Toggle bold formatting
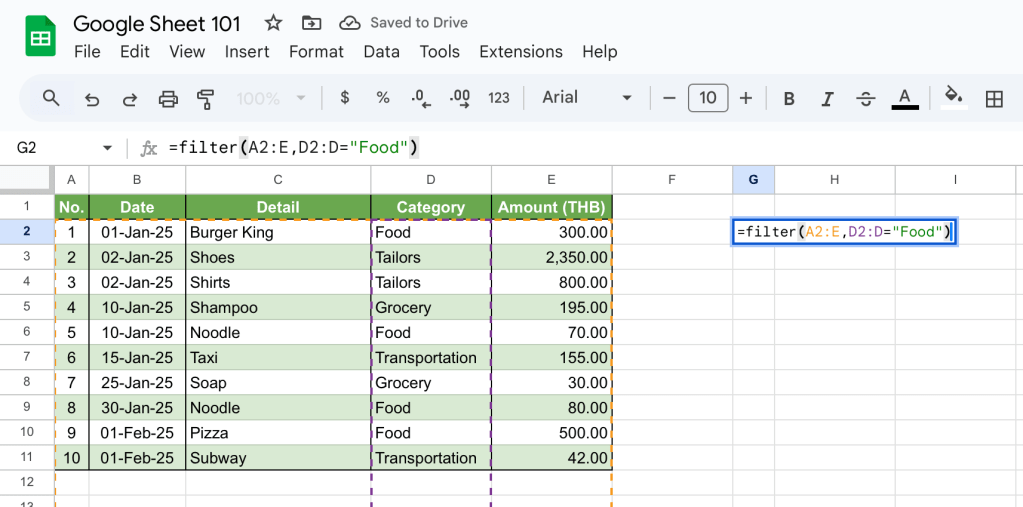The height and width of the screenshot is (507, 1023). pos(789,98)
